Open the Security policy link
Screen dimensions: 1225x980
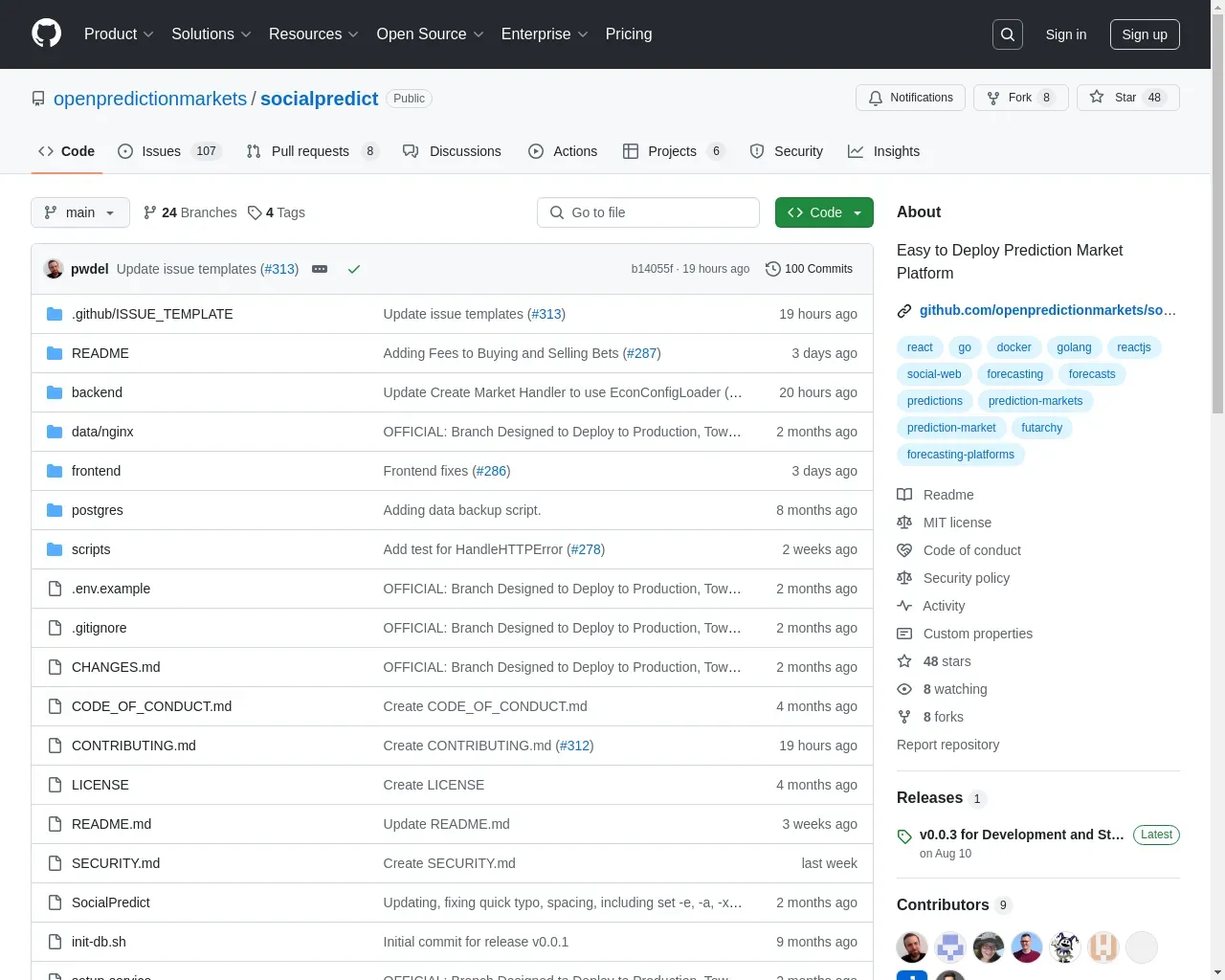tap(953, 578)
